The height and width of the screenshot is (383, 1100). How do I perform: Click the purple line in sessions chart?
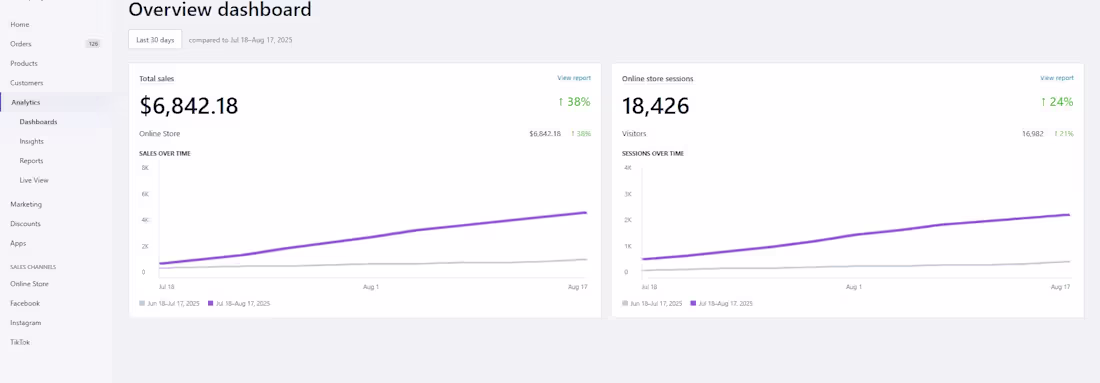click(x=856, y=234)
